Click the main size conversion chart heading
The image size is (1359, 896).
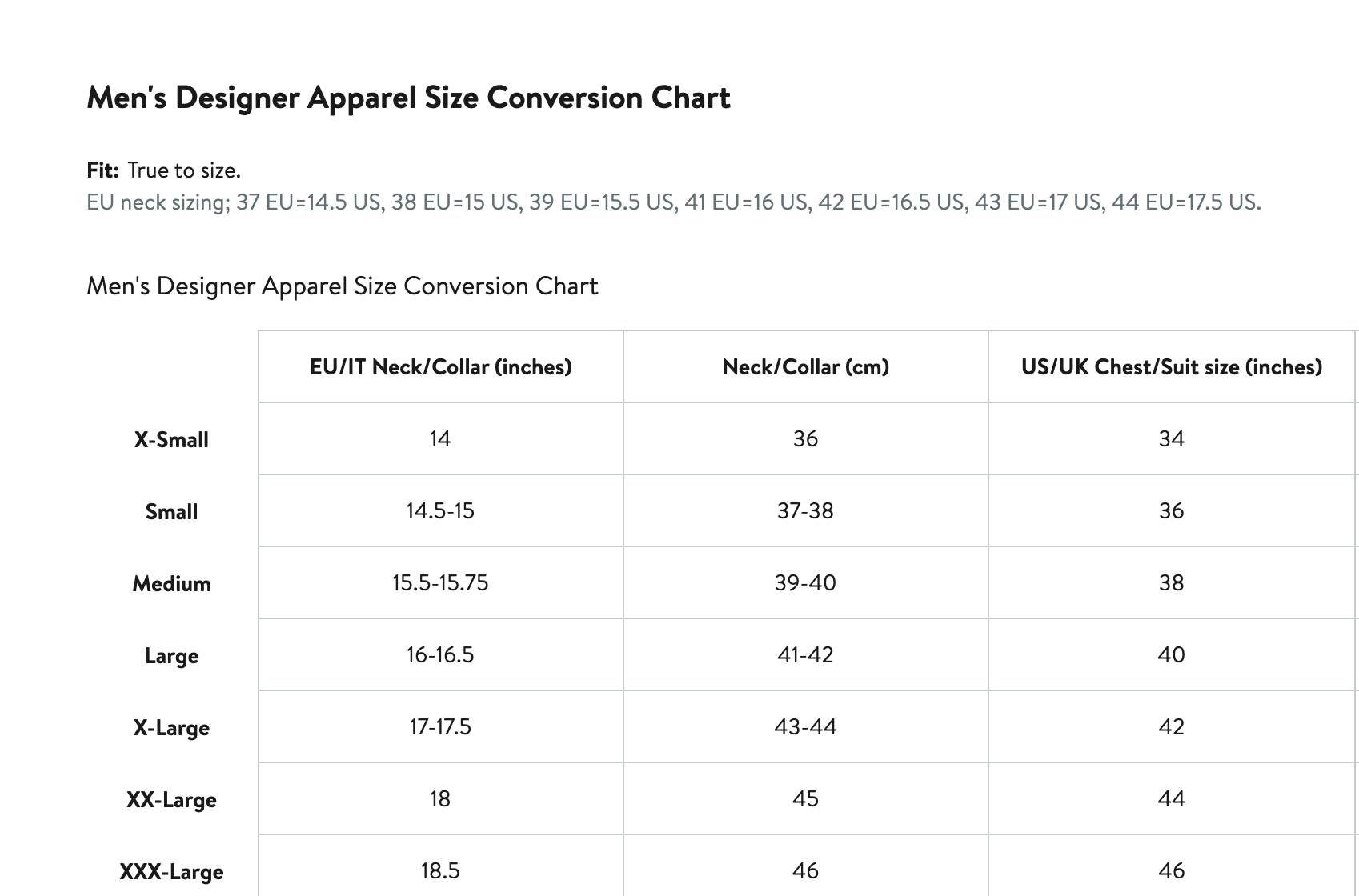point(408,98)
